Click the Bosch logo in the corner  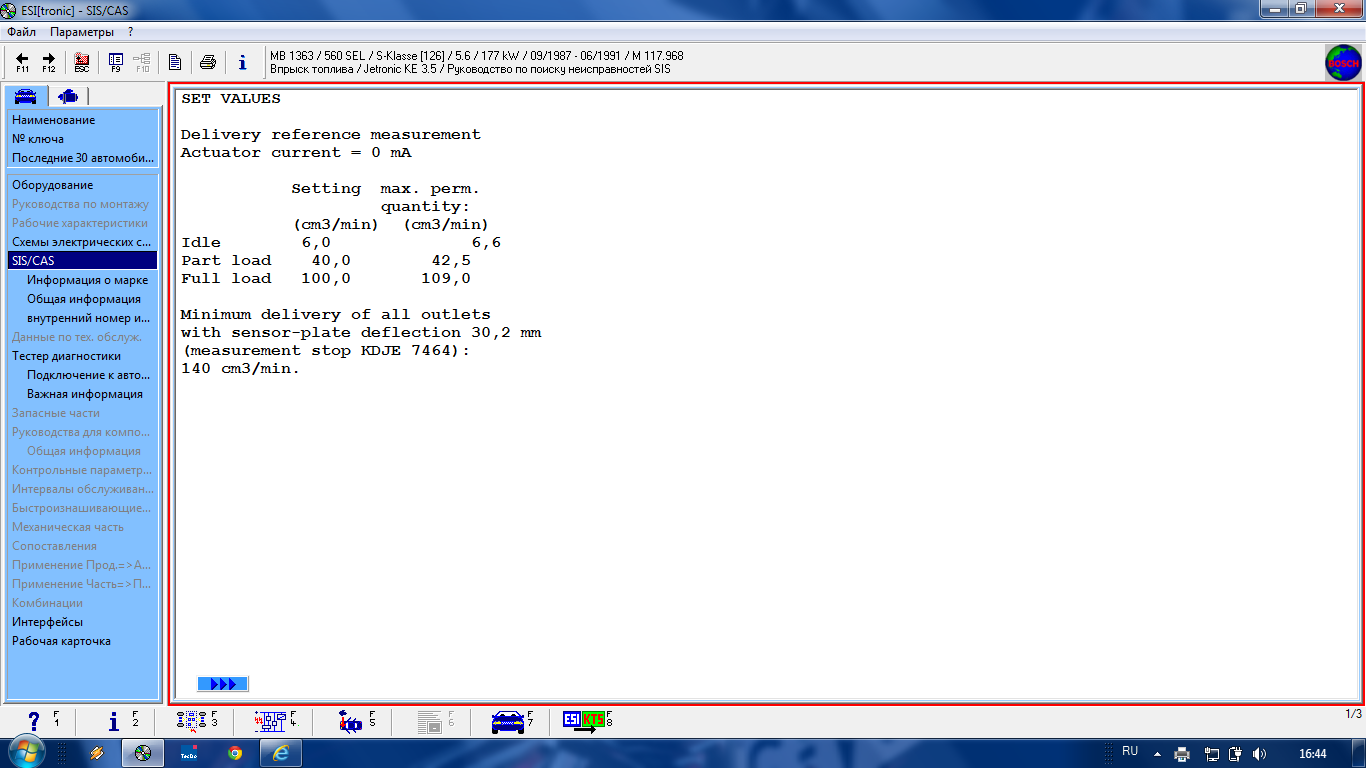click(1343, 63)
